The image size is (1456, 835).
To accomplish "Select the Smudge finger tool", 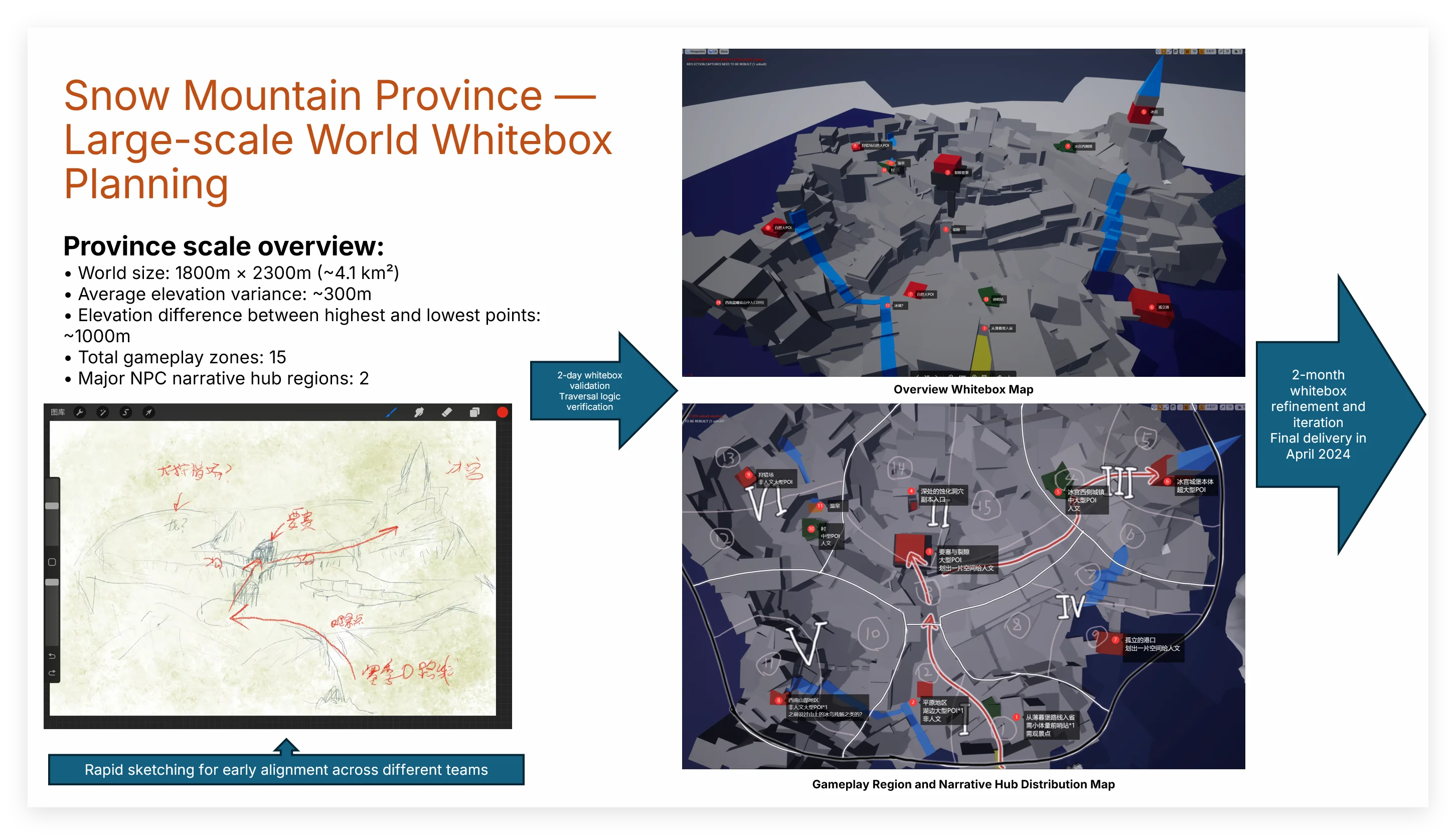I will (419, 412).
